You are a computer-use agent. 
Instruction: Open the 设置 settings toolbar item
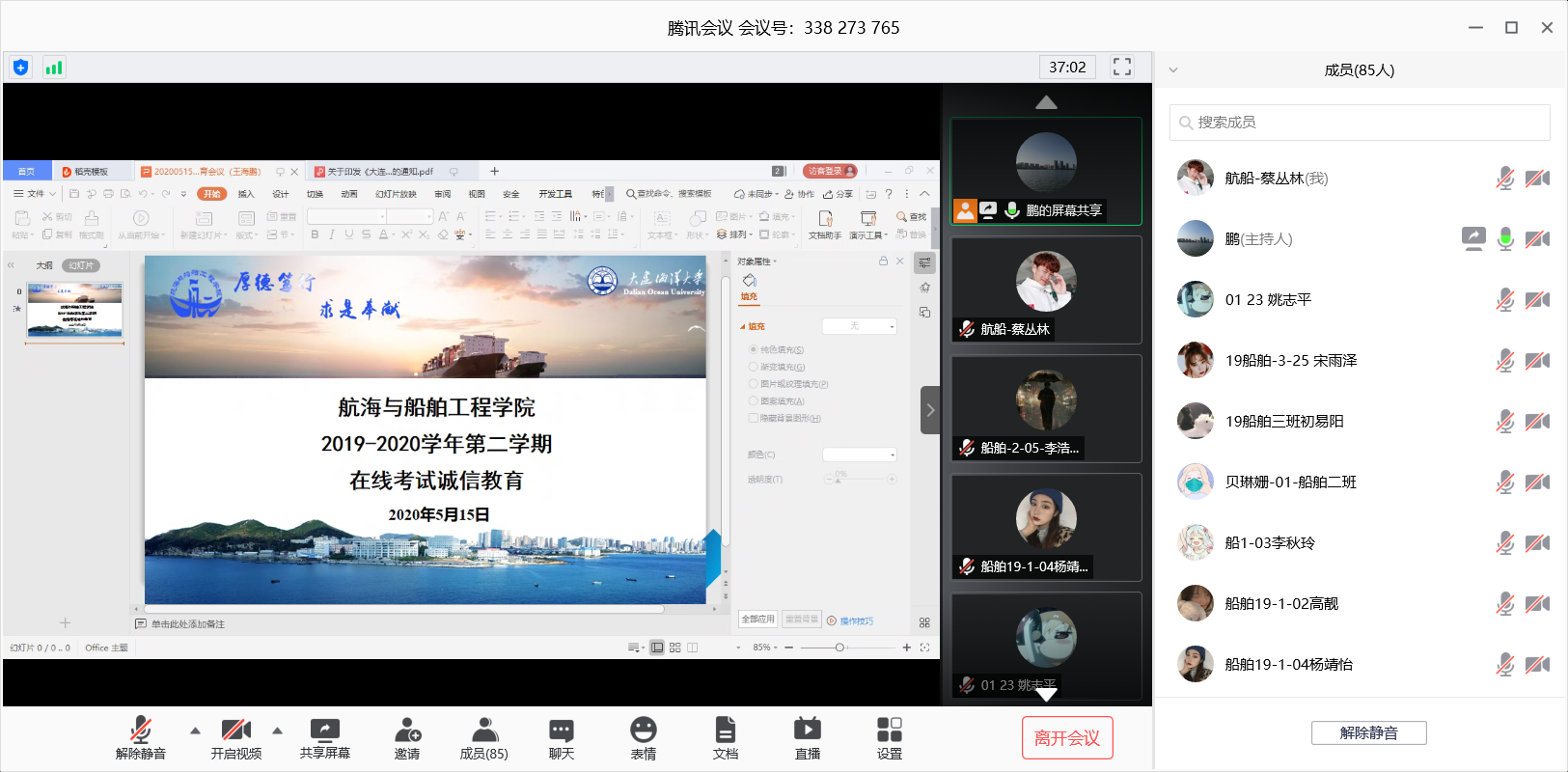pos(889,730)
